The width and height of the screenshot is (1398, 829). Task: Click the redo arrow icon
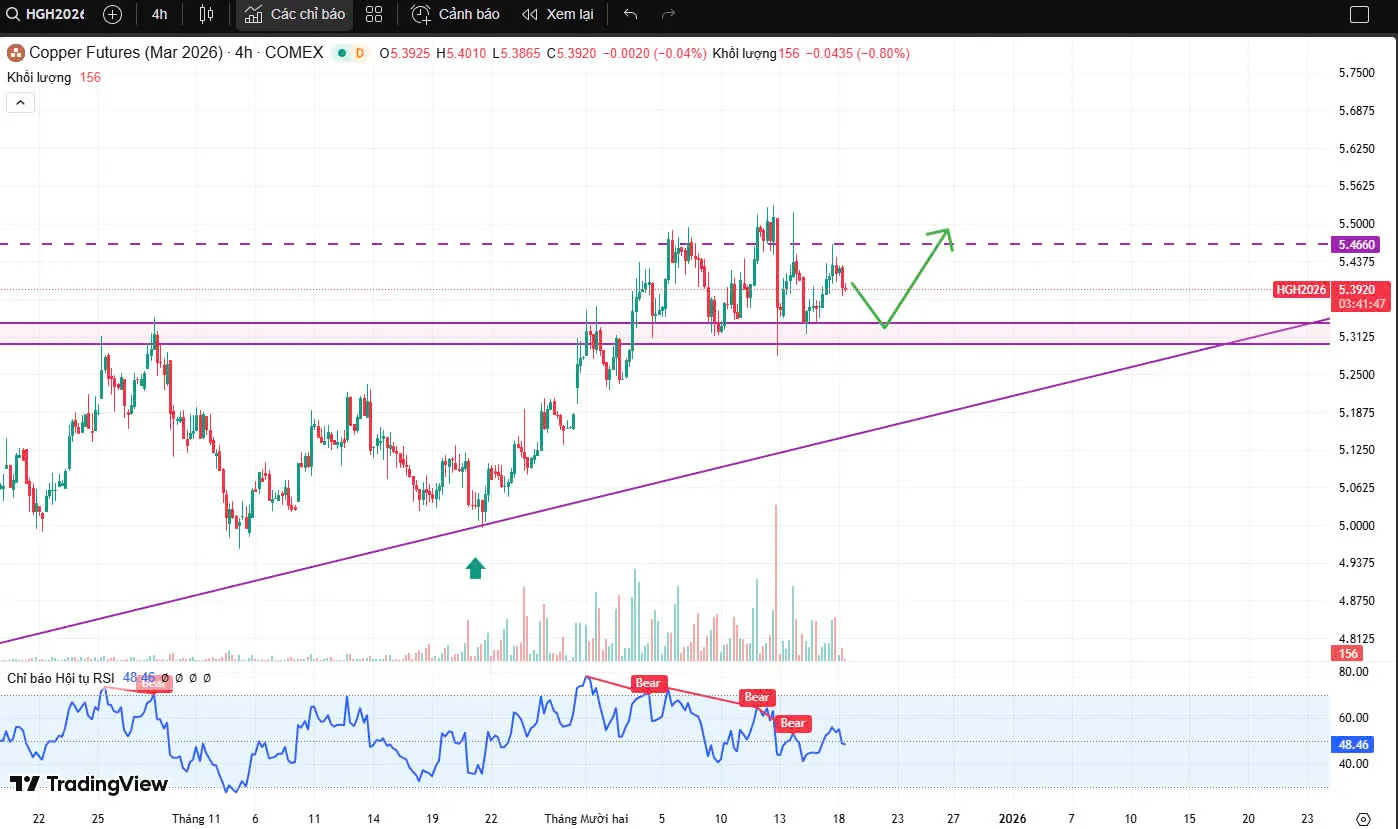(668, 14)
